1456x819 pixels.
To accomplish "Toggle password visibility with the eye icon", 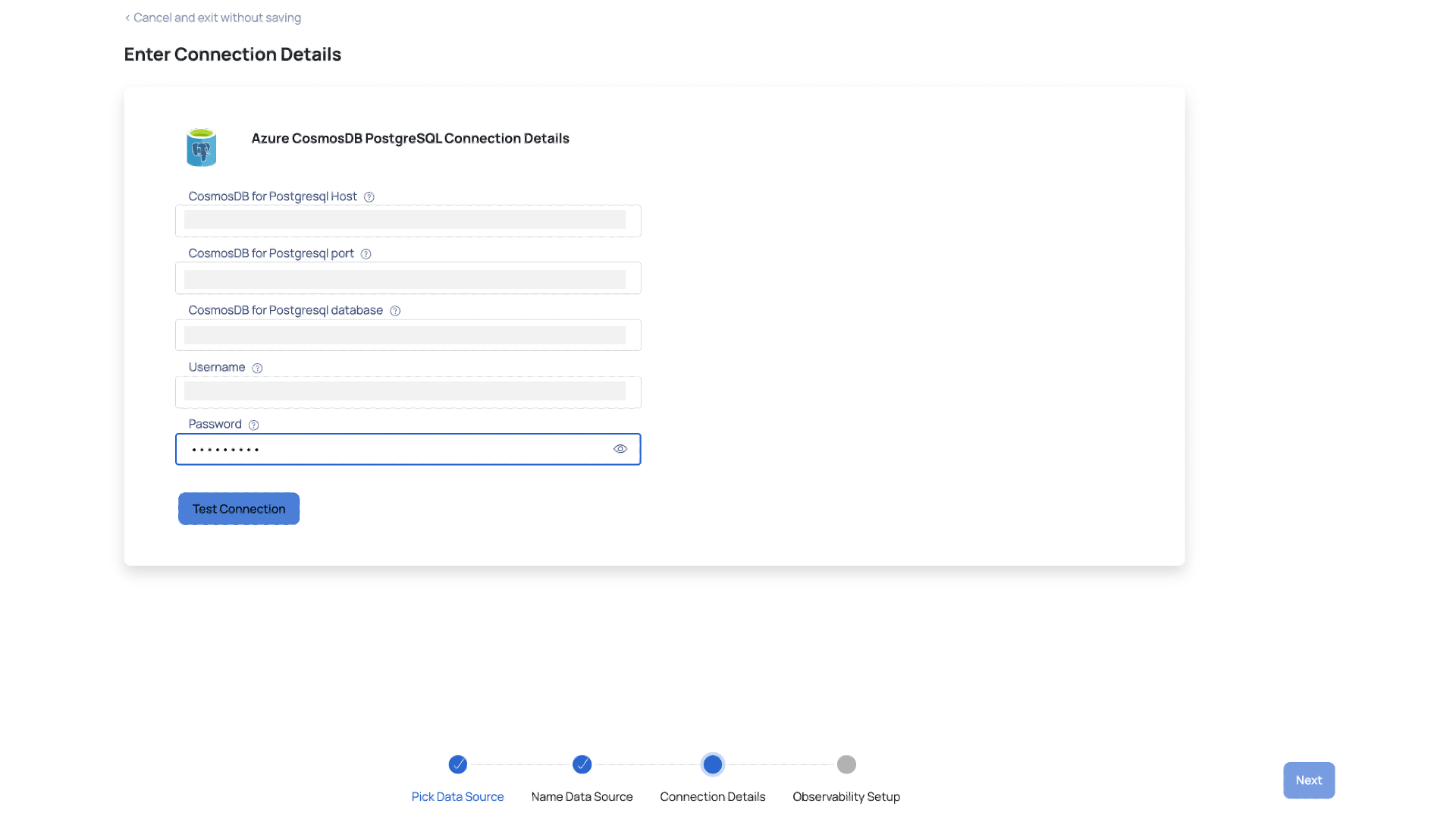I will (x=620, y=449).
